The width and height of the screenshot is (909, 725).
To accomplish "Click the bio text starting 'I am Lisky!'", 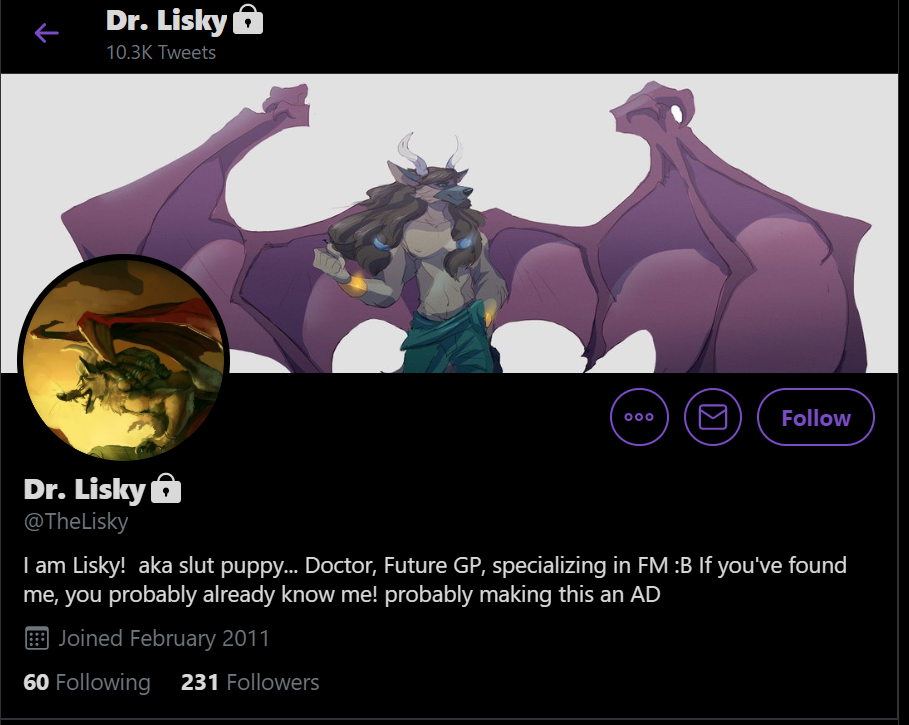I will [x=435, y=580].
